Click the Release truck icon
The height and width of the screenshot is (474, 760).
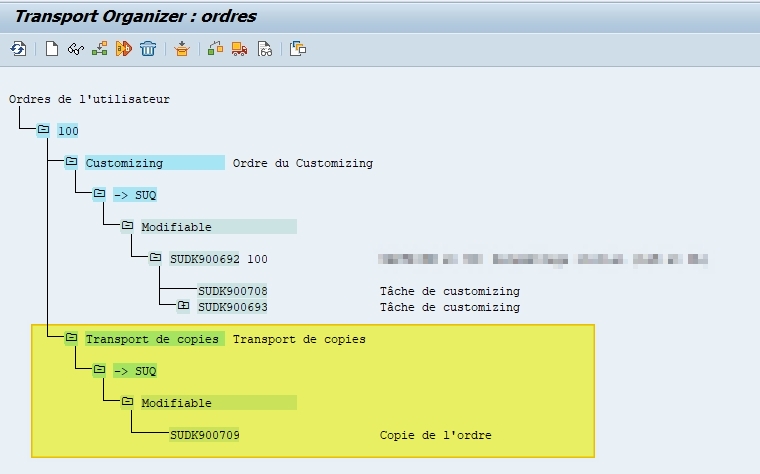(239, 48)
